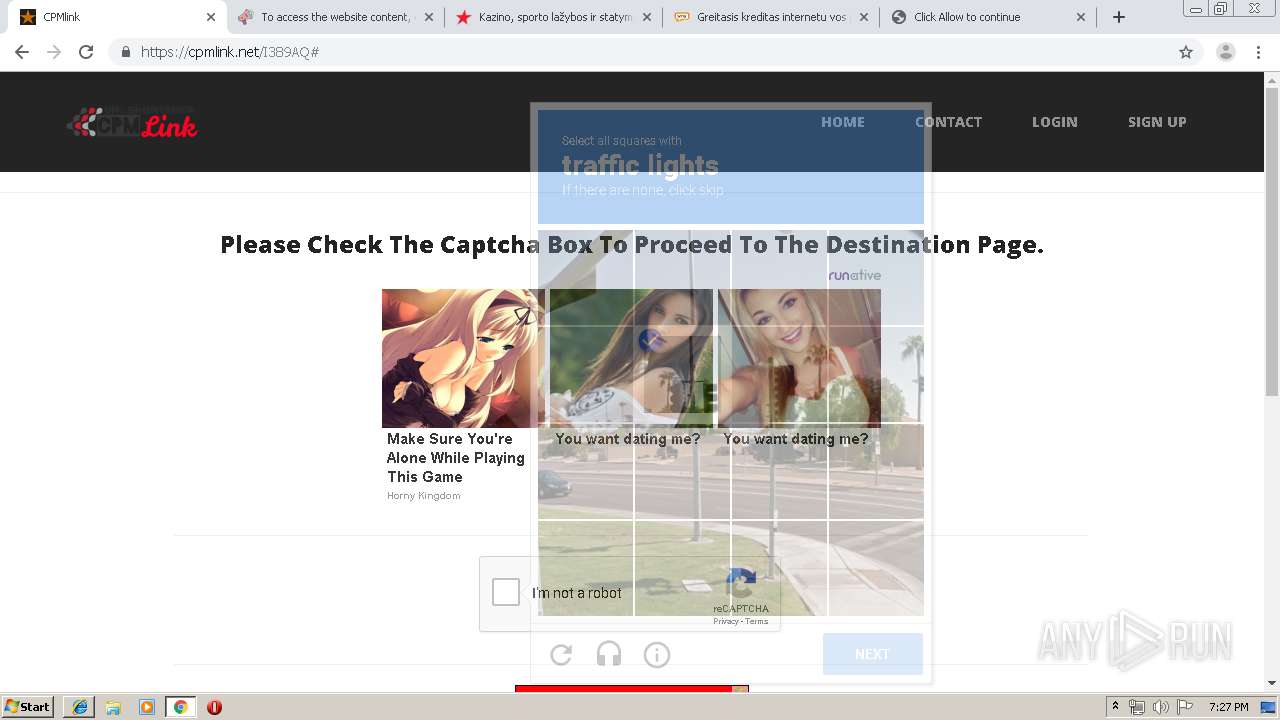1280x720 pixels.
Task: View the site padlock security info
Action: pos(126,52)
